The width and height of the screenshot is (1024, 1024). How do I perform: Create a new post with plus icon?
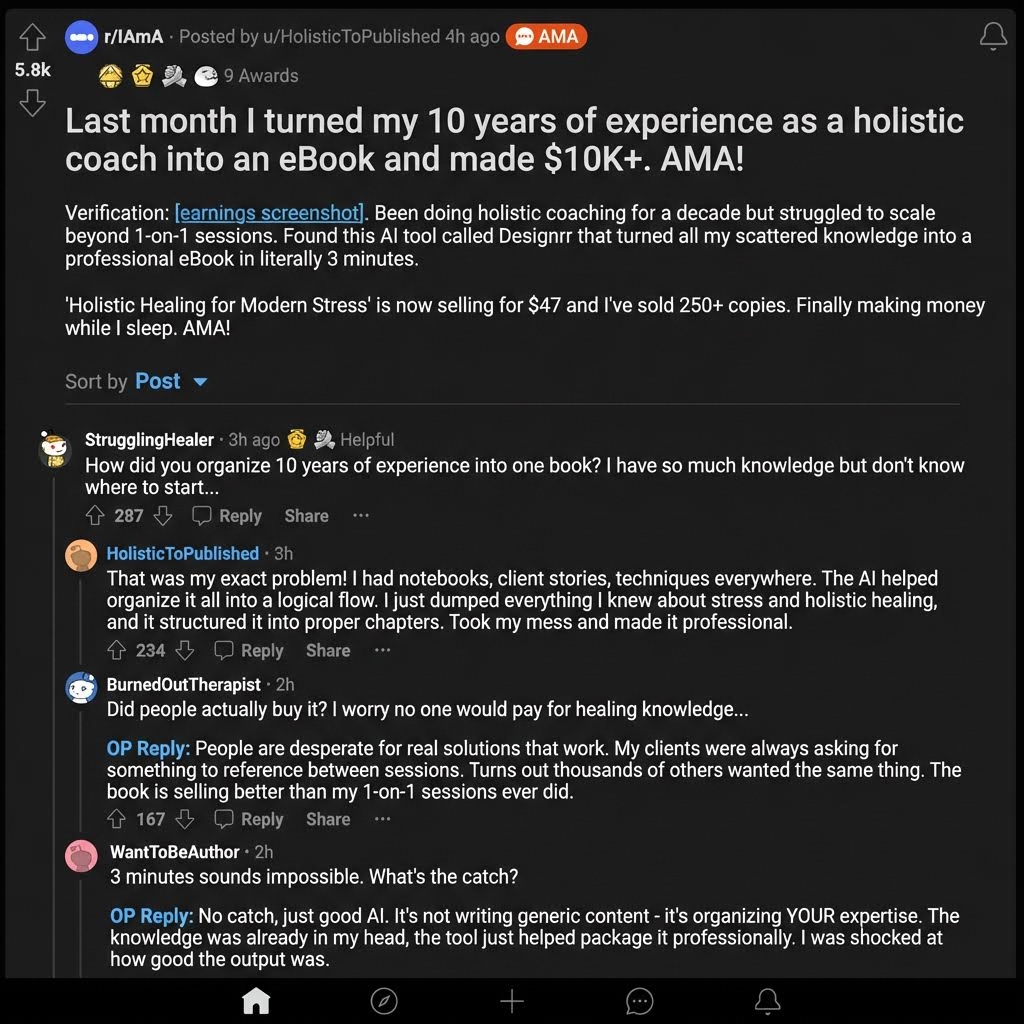pyautogui.click(x=512, y=1000)
